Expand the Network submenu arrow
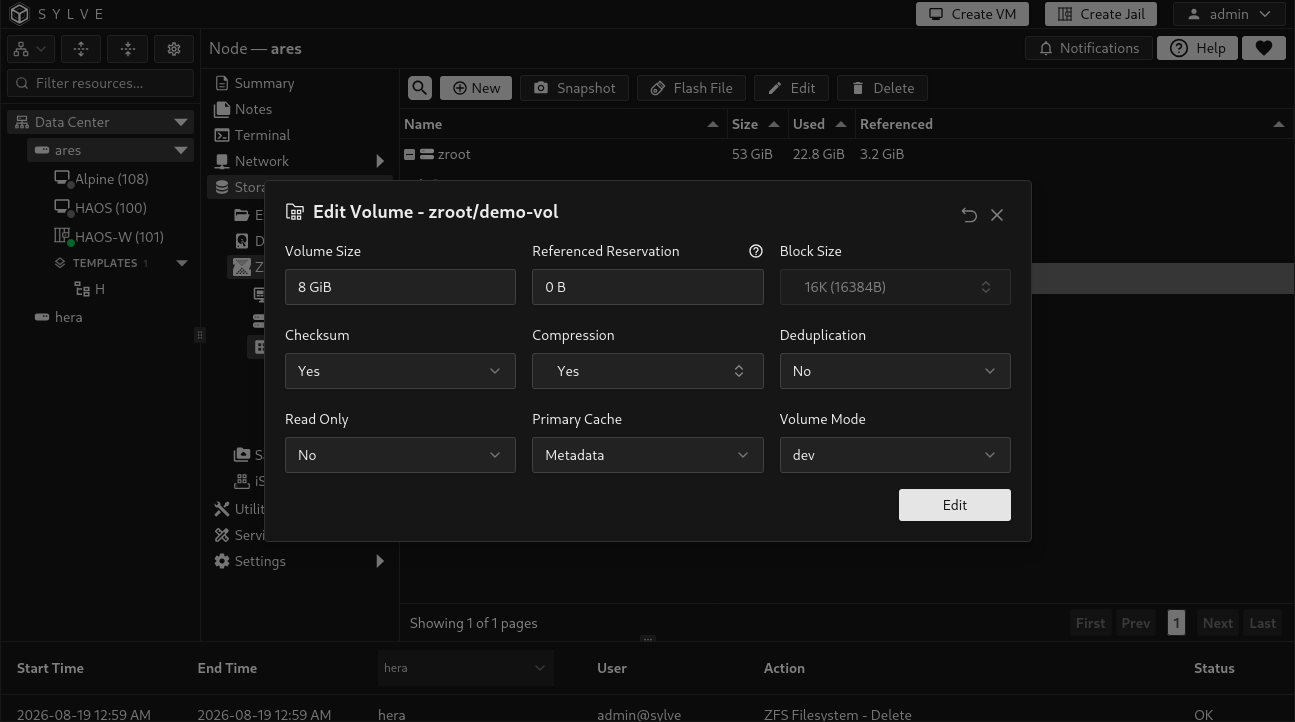The height and width of the screenshot is (722, 1295). tap(380, 161)
